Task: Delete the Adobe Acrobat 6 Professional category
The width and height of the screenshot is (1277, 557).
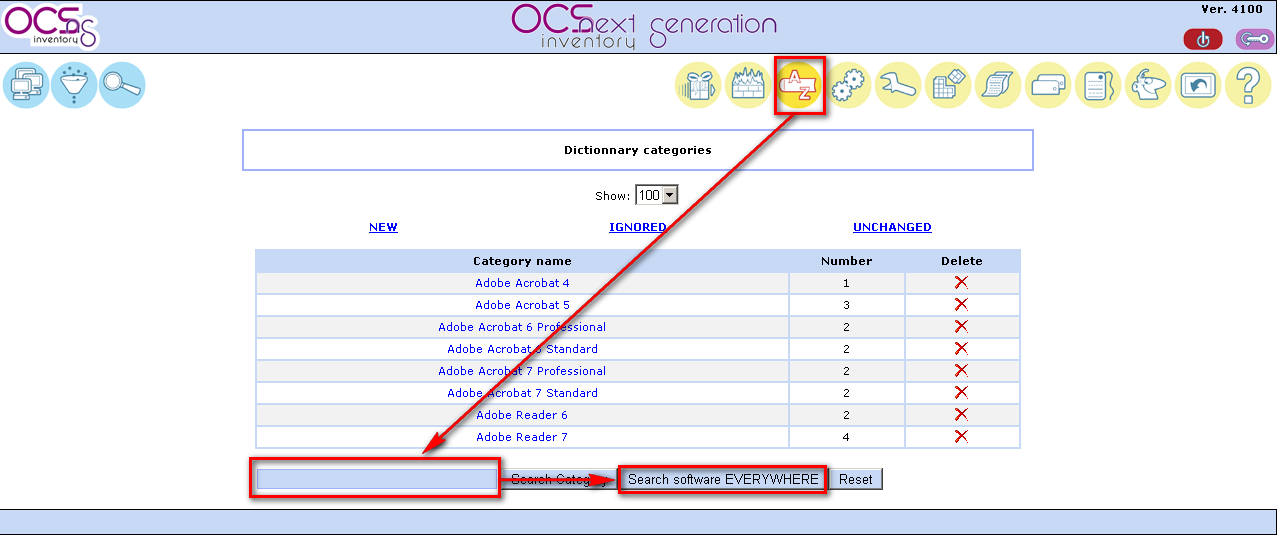Action: (961, 327)
